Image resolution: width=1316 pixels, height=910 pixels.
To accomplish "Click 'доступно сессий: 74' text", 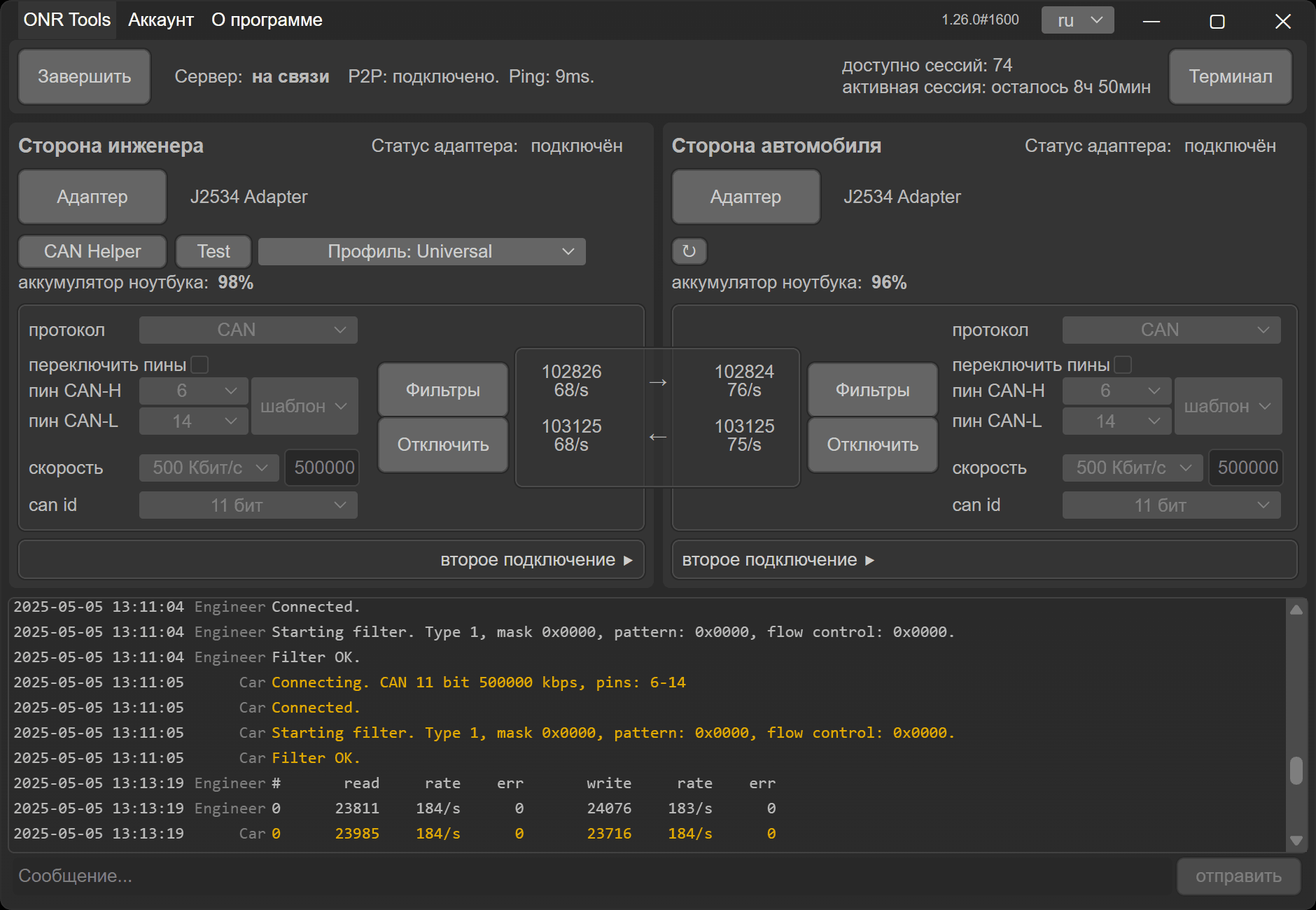I will coord(927,65).
